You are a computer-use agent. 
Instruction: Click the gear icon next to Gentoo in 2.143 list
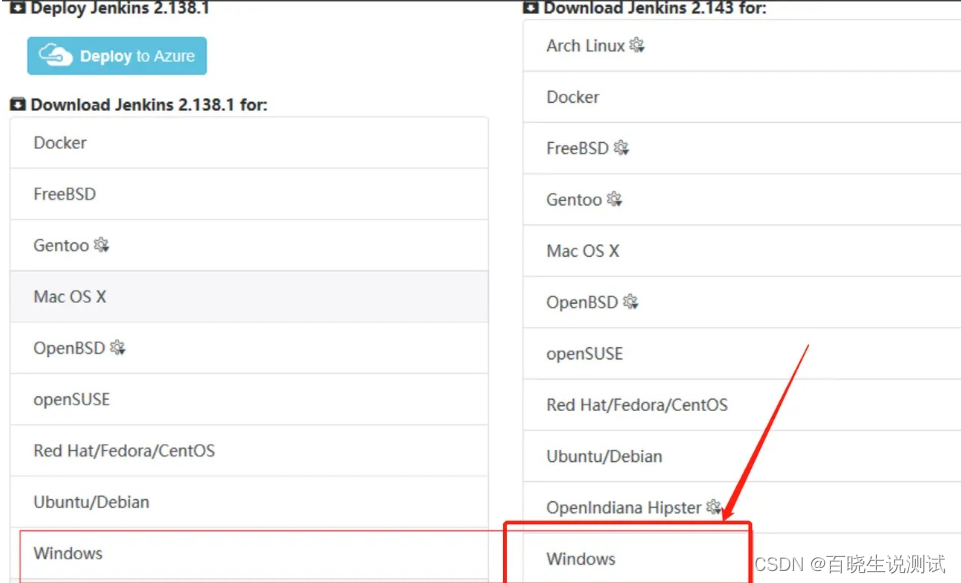(x=614, y=199)
